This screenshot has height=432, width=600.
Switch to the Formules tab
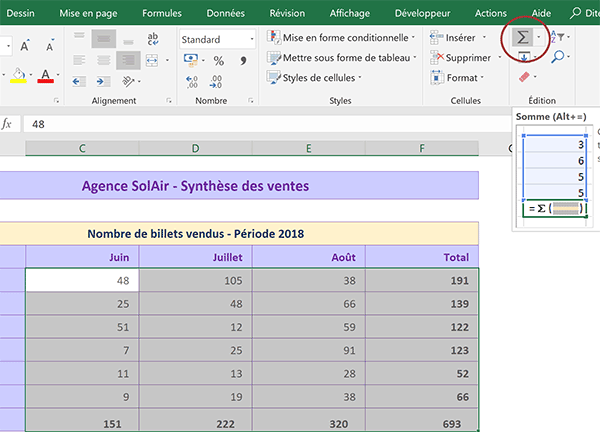pos(162,13)
